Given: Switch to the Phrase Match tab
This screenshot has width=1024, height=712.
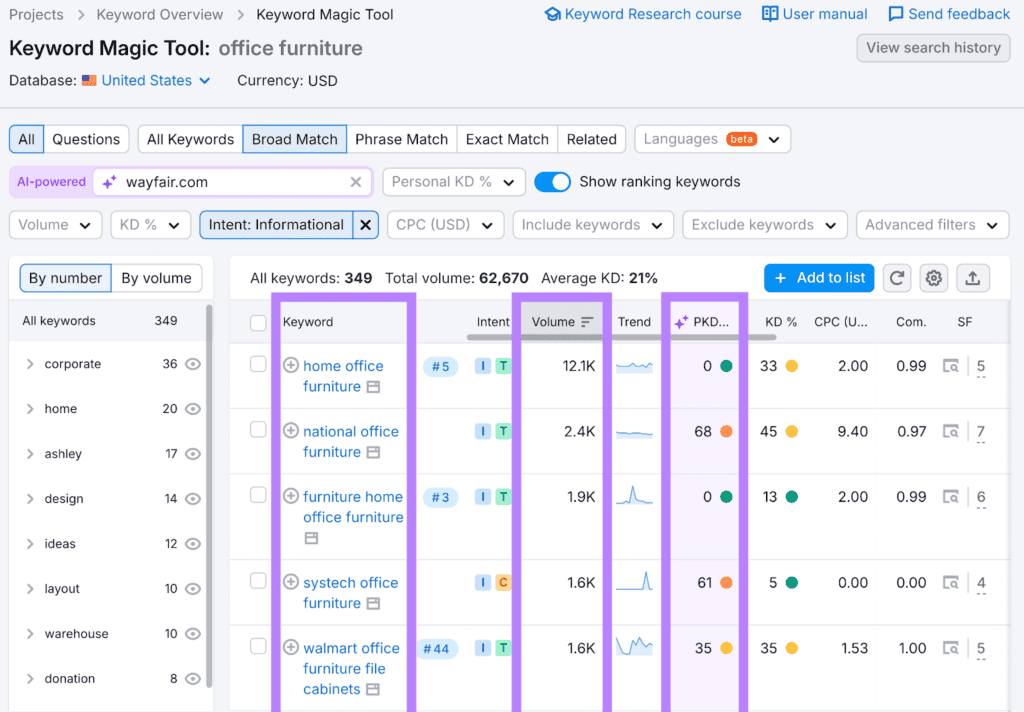Looking at the screenshot, I should pyautogui.click(x=401, y=139).
